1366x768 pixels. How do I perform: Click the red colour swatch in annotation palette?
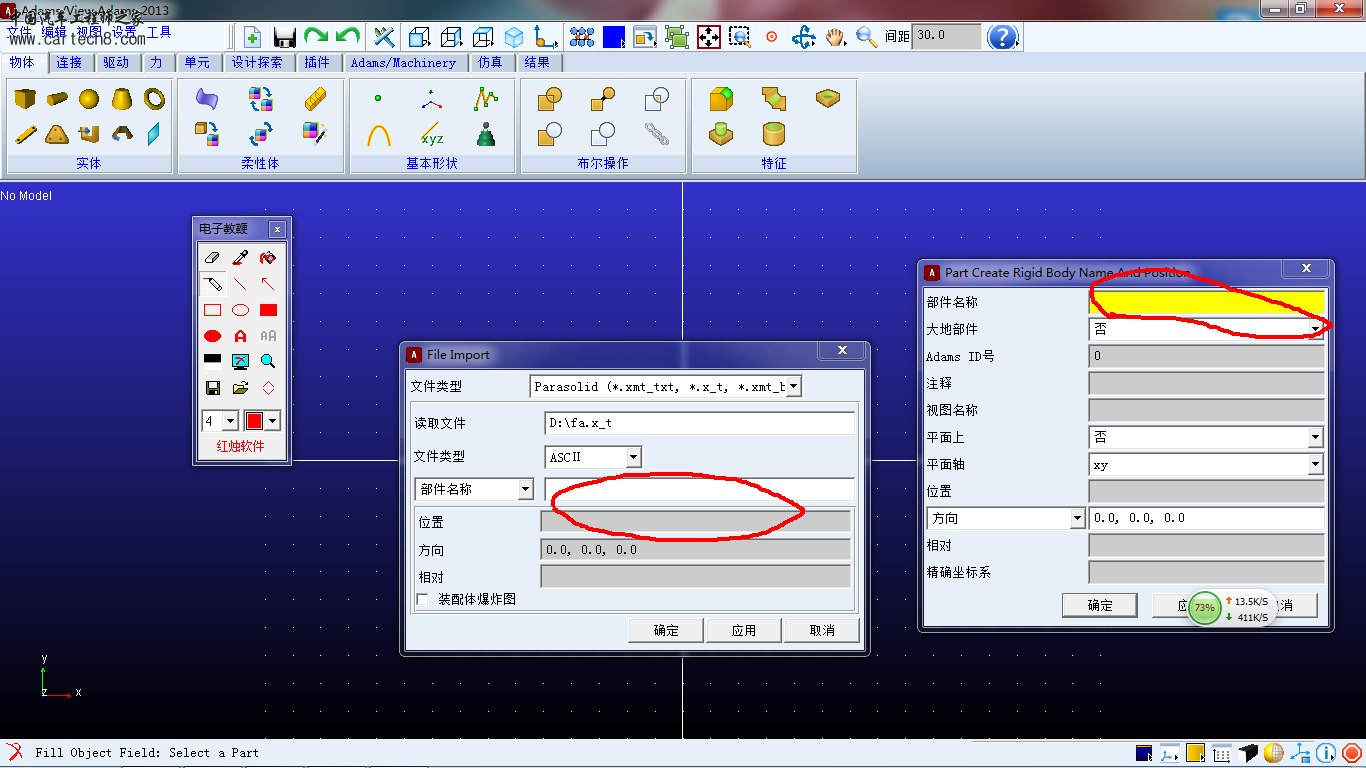(x=254, y=421)
